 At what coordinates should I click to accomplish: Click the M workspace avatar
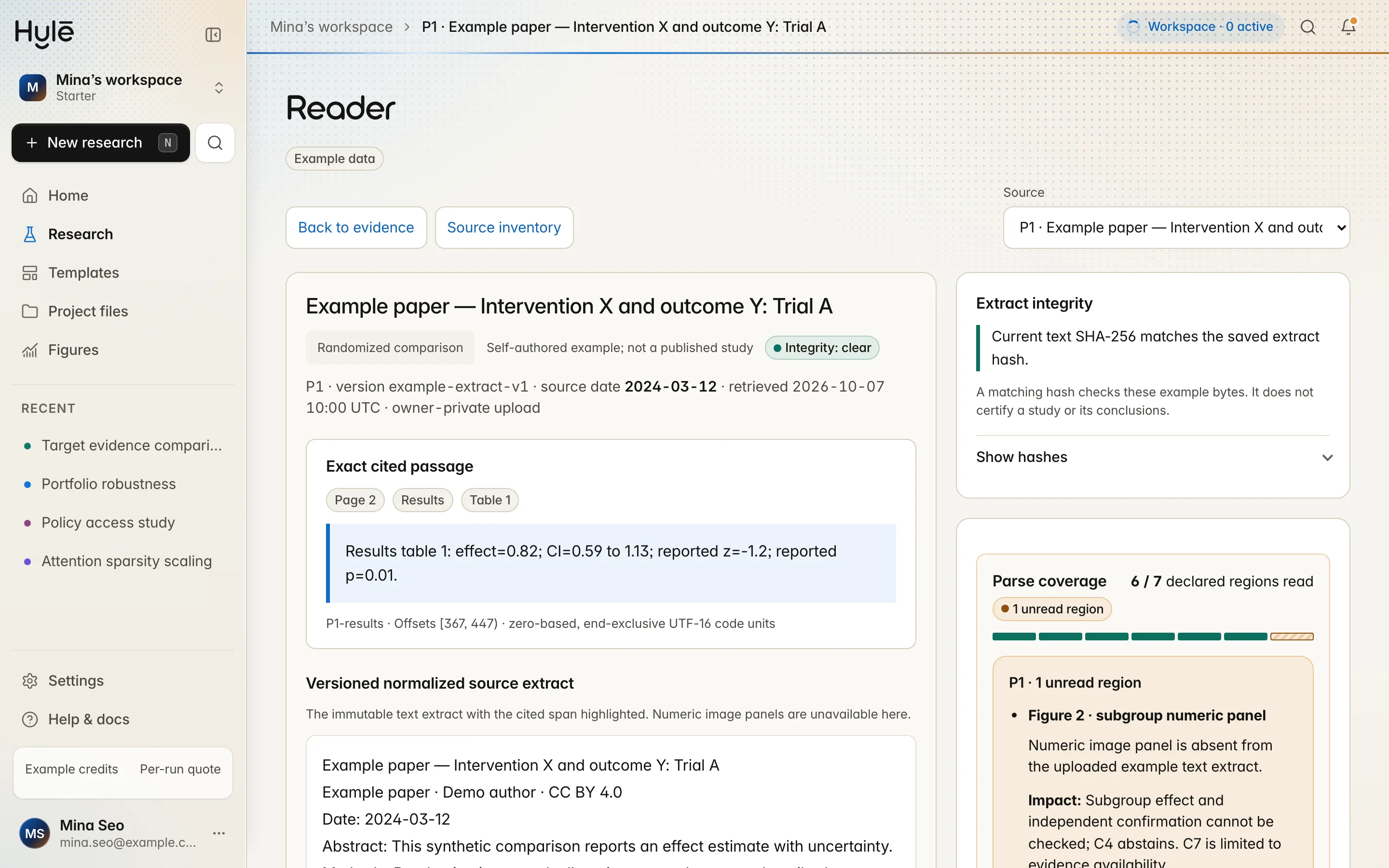(33, 88)
